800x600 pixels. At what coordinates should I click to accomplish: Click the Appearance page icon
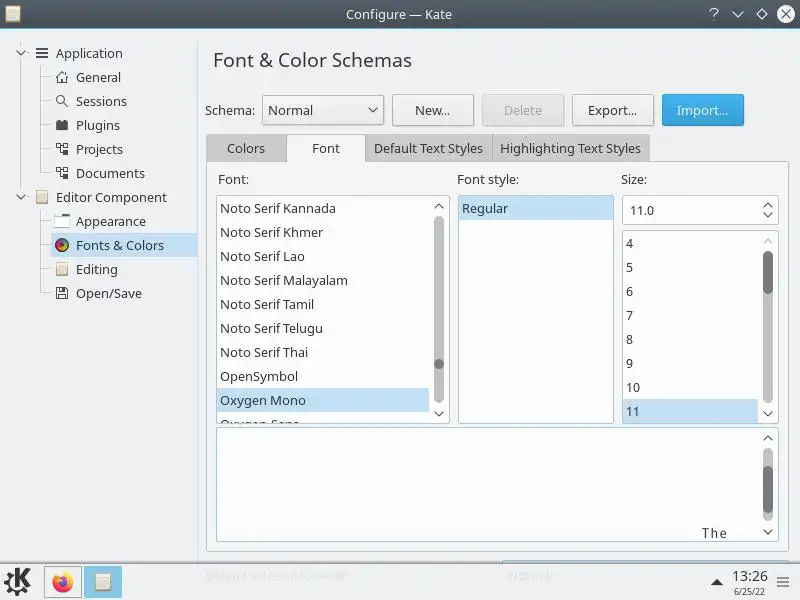[x=62, y=221]
